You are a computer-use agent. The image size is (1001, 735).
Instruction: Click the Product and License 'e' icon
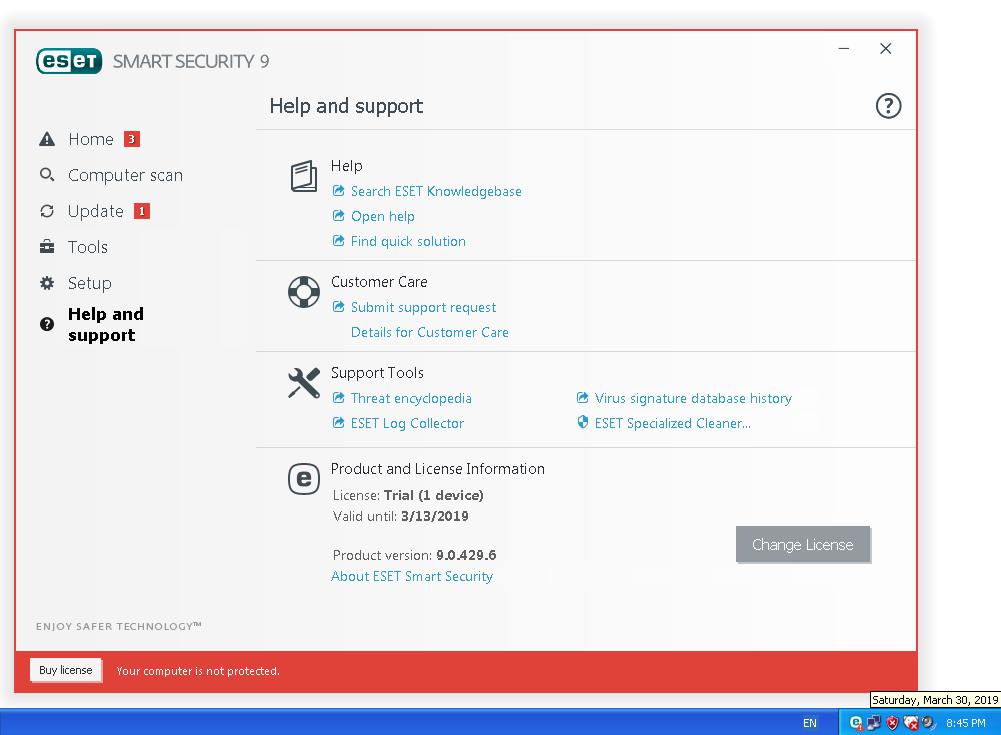(304, 479)
